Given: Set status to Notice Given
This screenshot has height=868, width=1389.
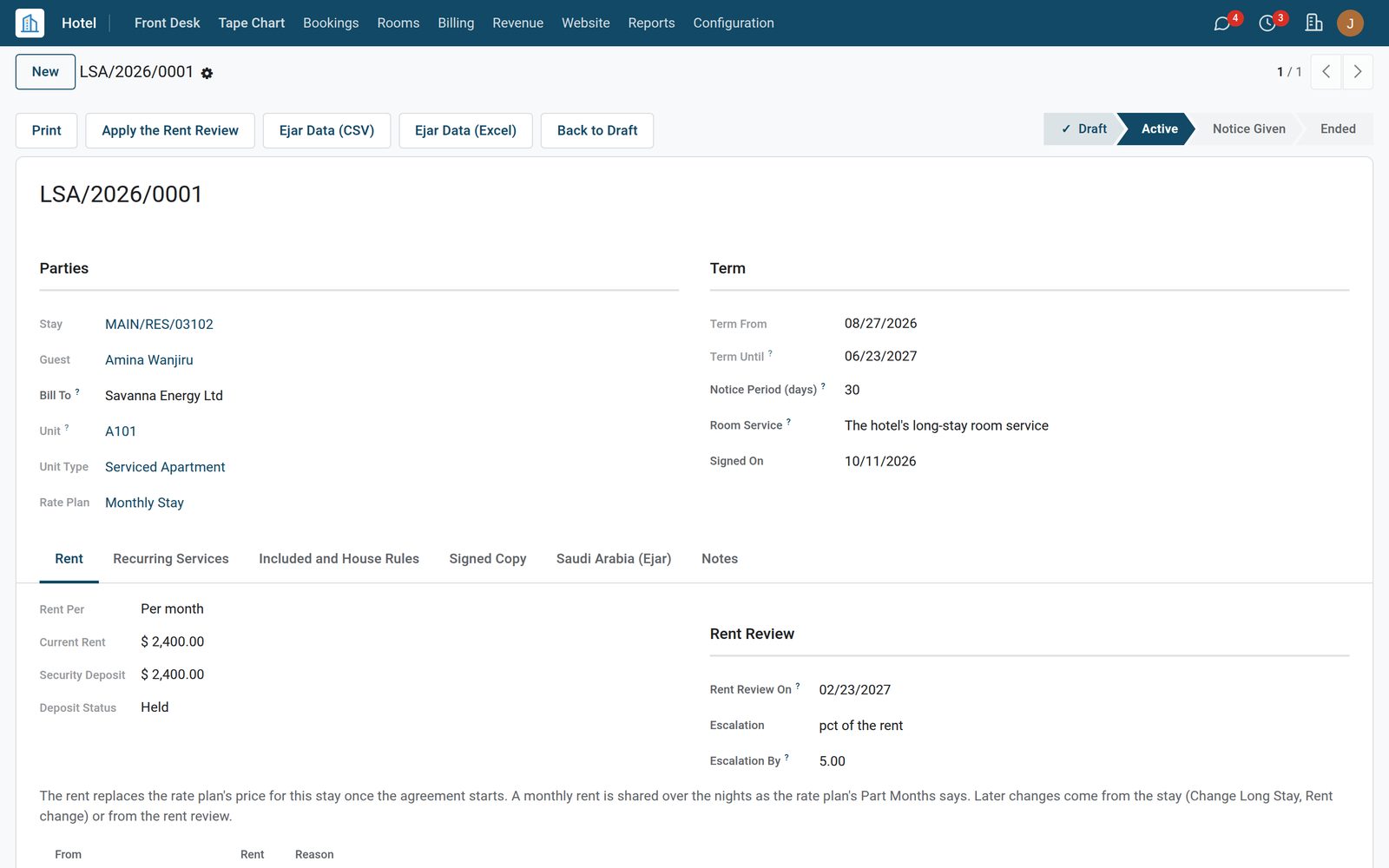Looking at the screenshot, I should [x=1248, y=128].
